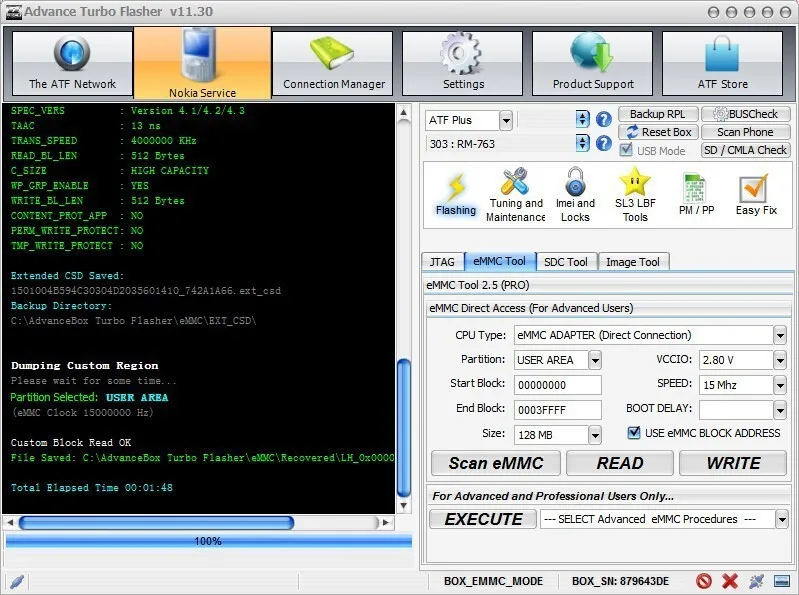Open Tuning and Maintenance tools
Viewport: 799px width, 595px height.
click(516, 195)
